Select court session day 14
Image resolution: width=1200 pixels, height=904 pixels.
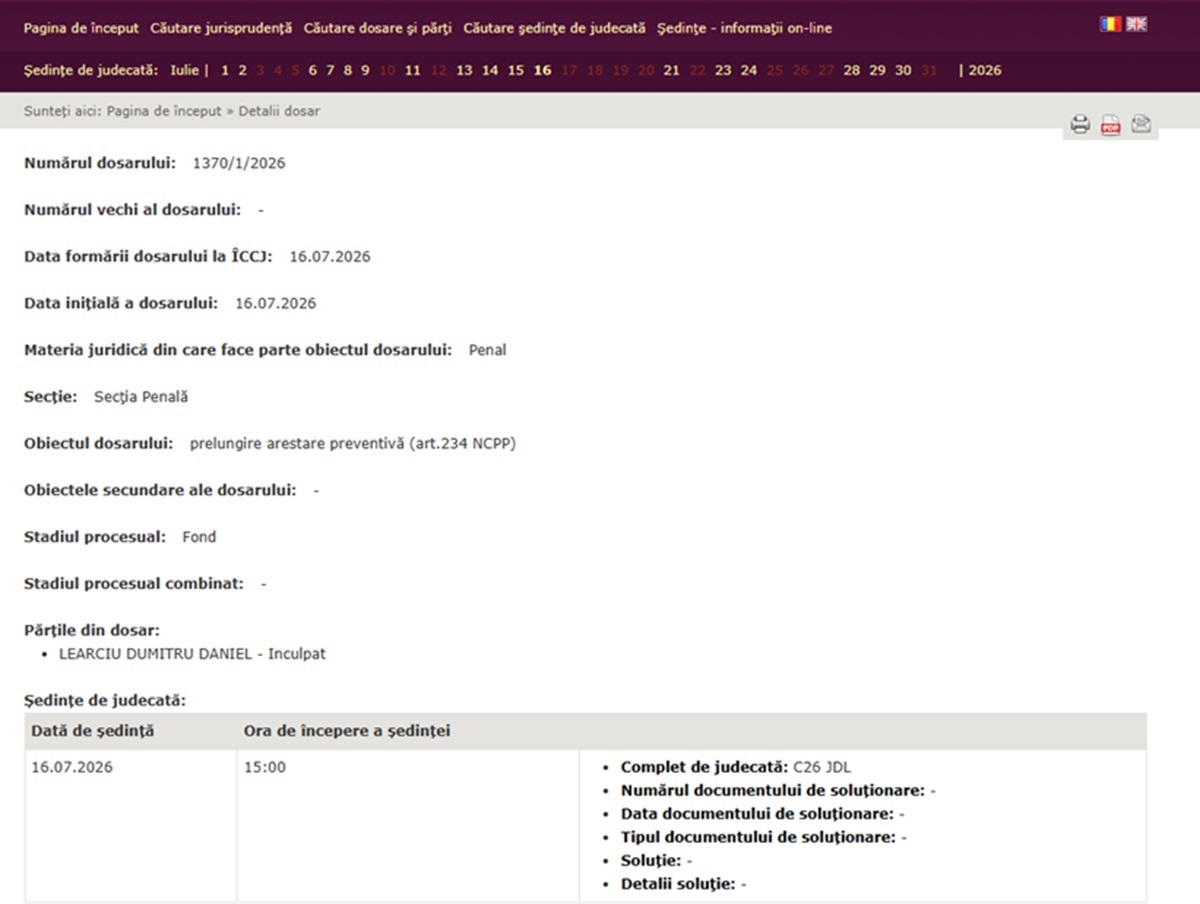(x=490, y=70)
